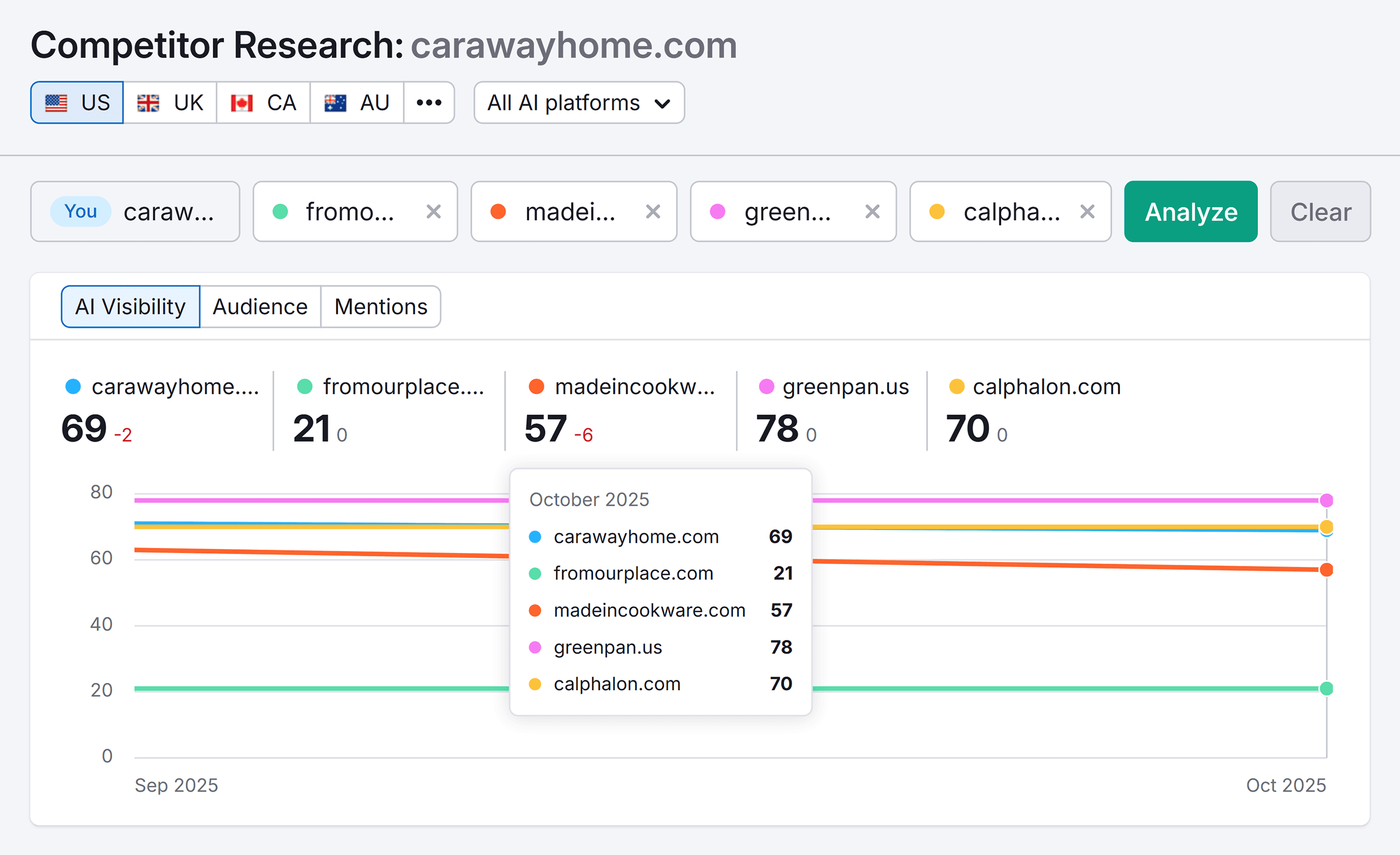The width and height of the screenshot is (1400, 855).
Task: Click the yellow dot in the calphalon chip
Action: (x=936, y=211)
